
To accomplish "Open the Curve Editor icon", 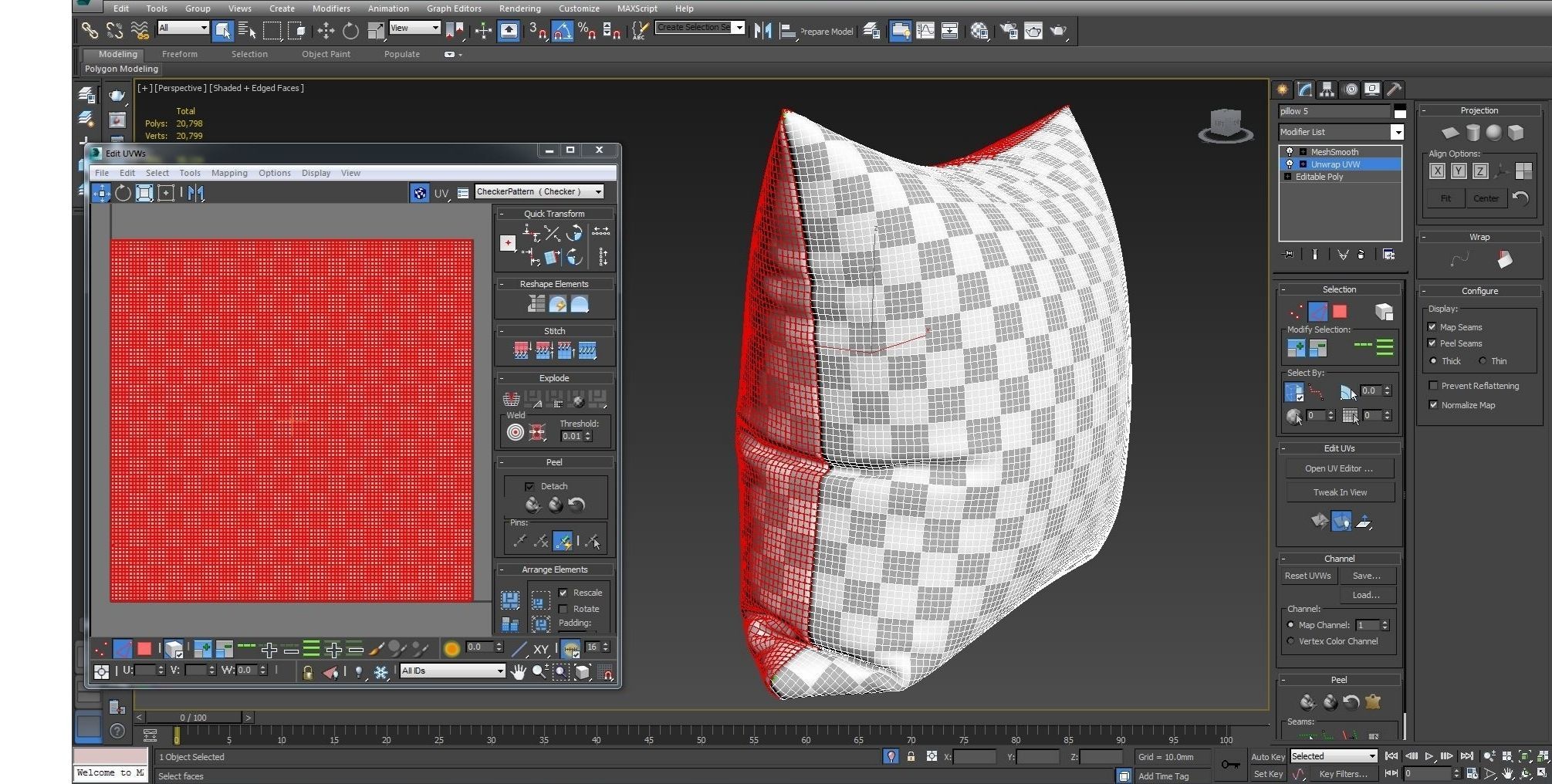I will click(925, 31).
